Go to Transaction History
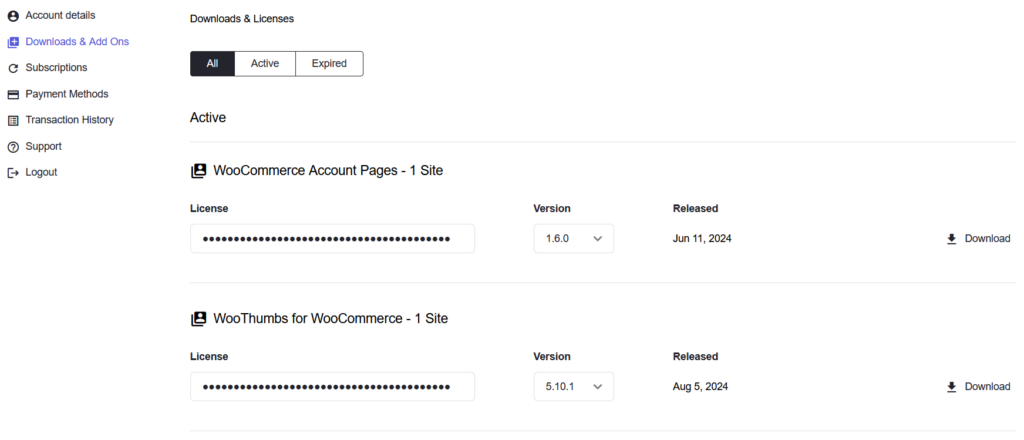1024x440 pixels. (69, 120)
